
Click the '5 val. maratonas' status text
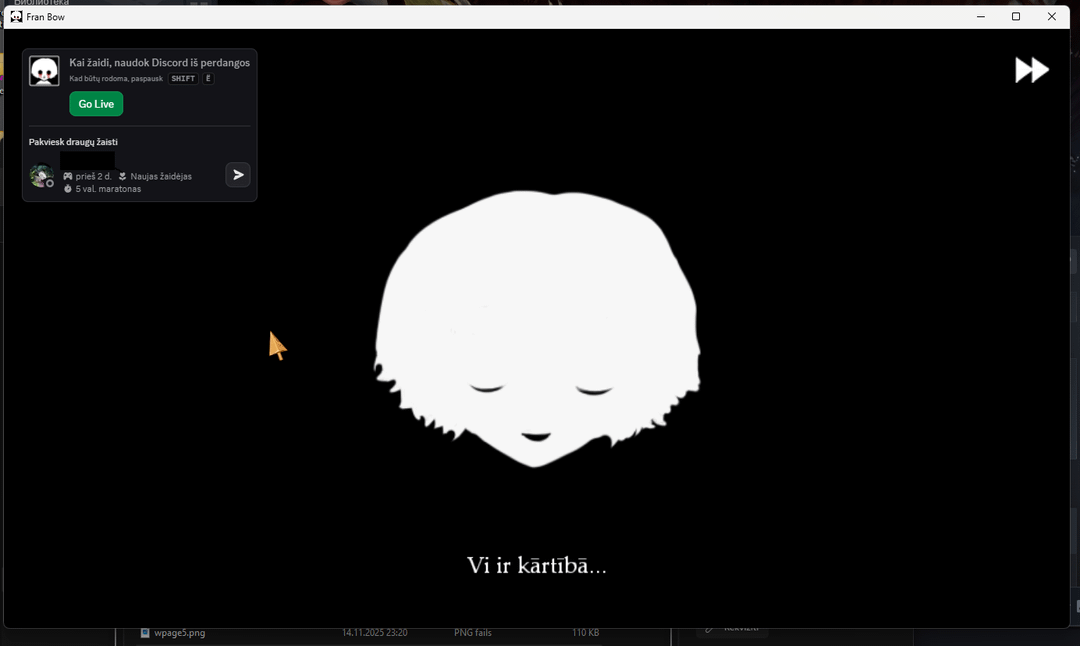(108, 189)
